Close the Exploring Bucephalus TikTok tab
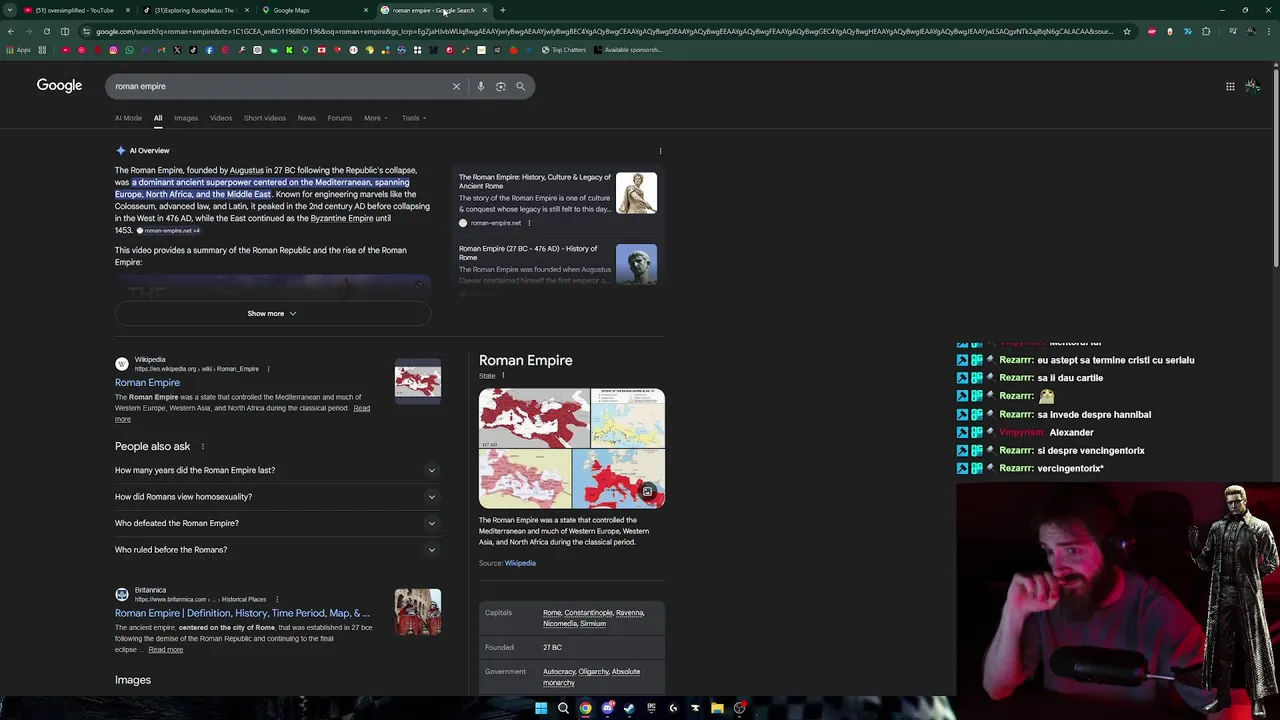Screen dimensions: 1280x720 point(247,10)
